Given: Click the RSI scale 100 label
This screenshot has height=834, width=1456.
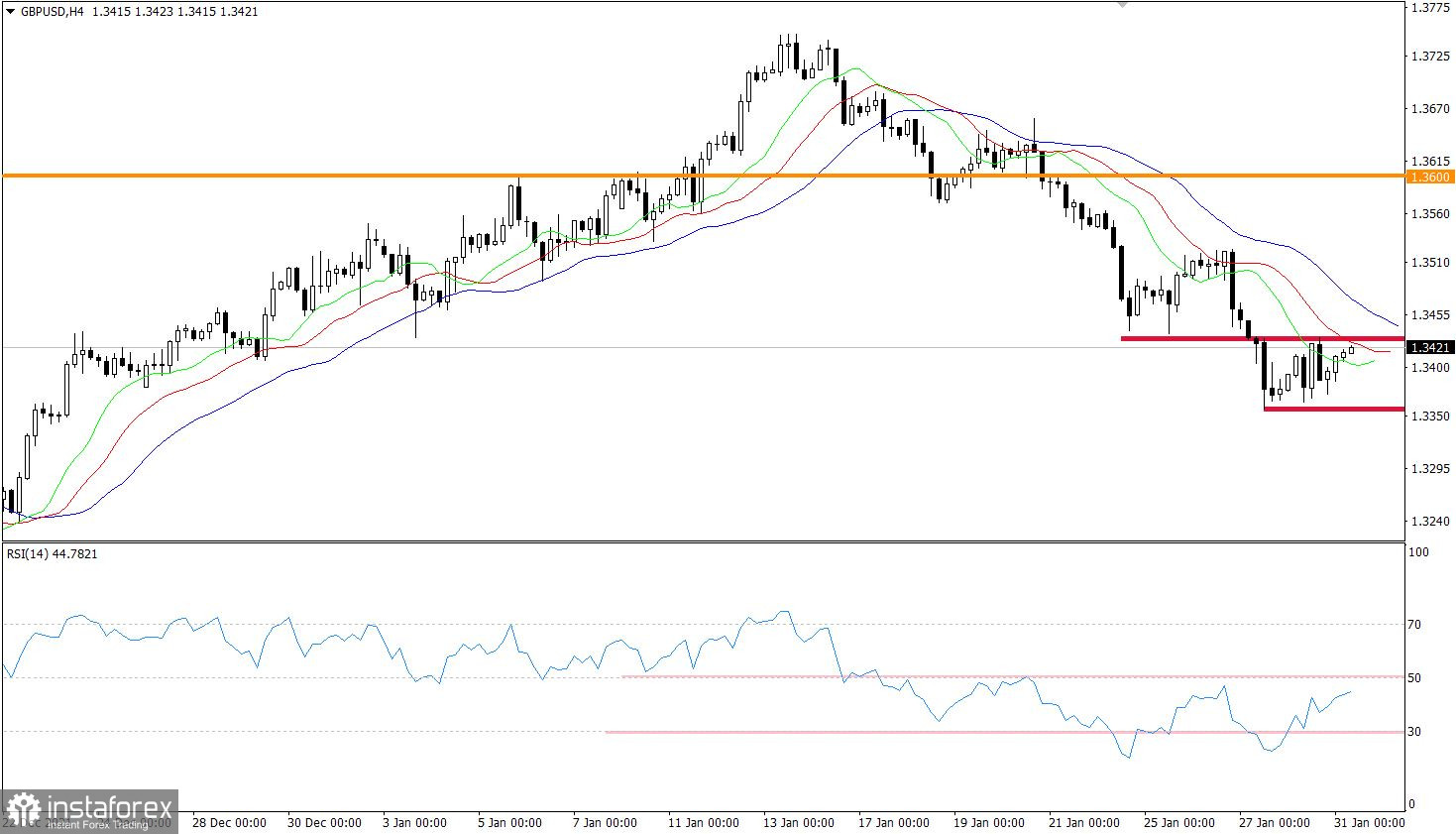Looking at the screenshot, I should tap(1418, 552).
